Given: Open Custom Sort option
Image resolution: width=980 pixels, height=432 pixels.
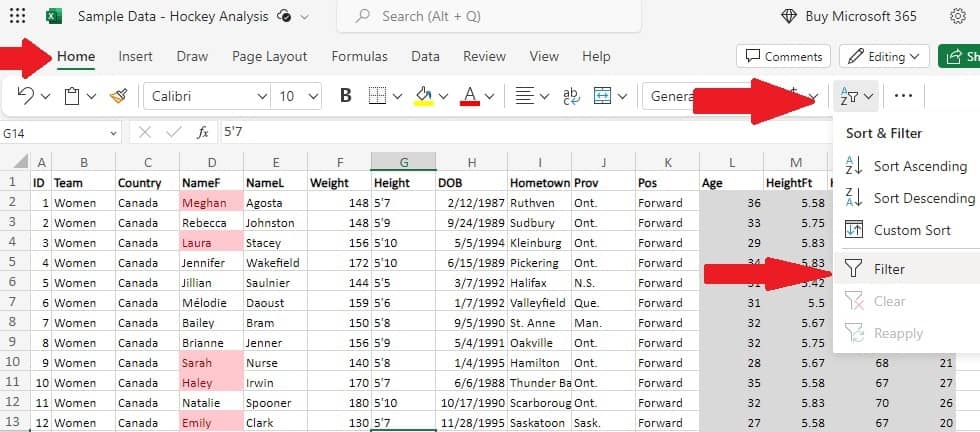Looking at the screenshot, I should point(906,230).
